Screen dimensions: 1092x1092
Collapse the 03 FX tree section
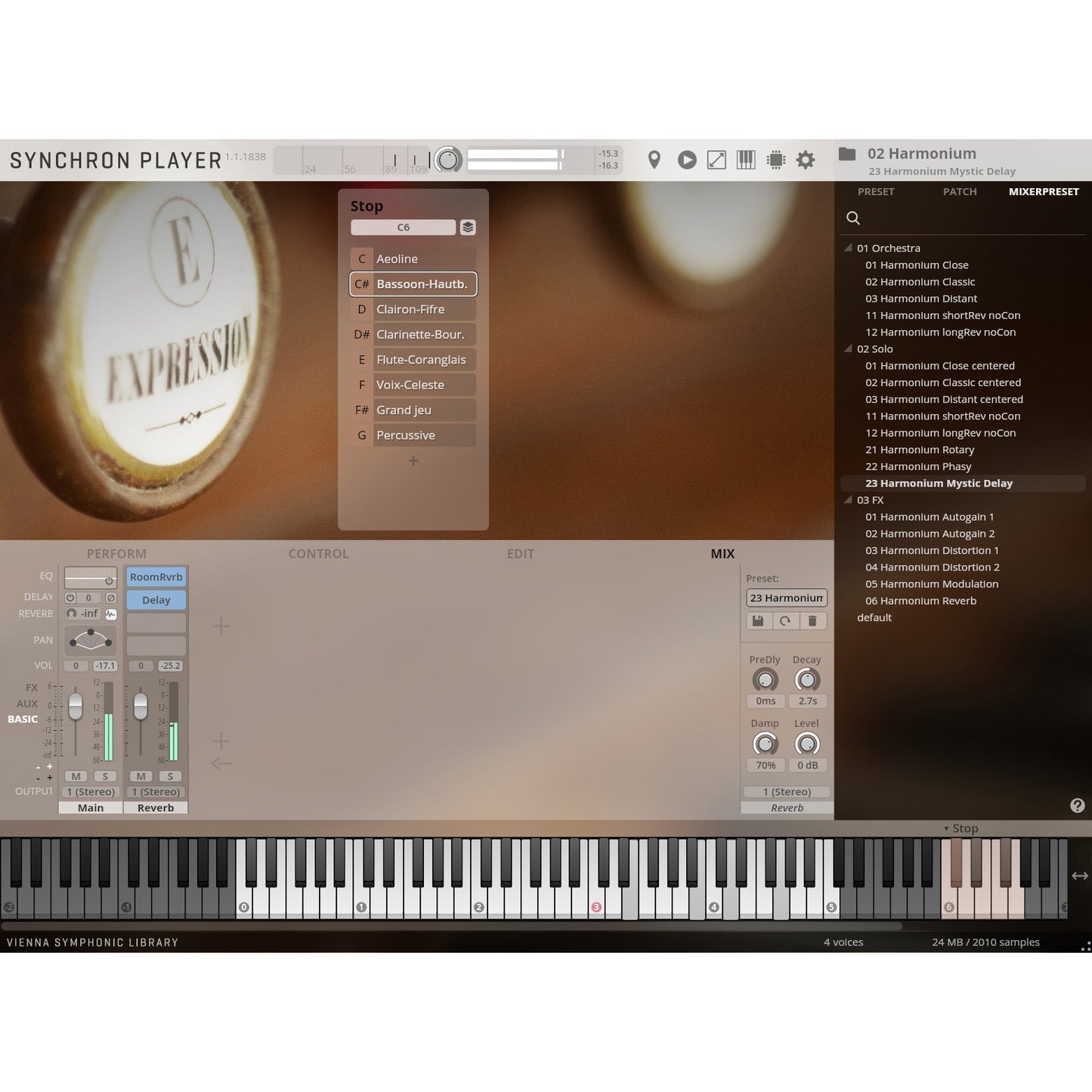point(847,500)
